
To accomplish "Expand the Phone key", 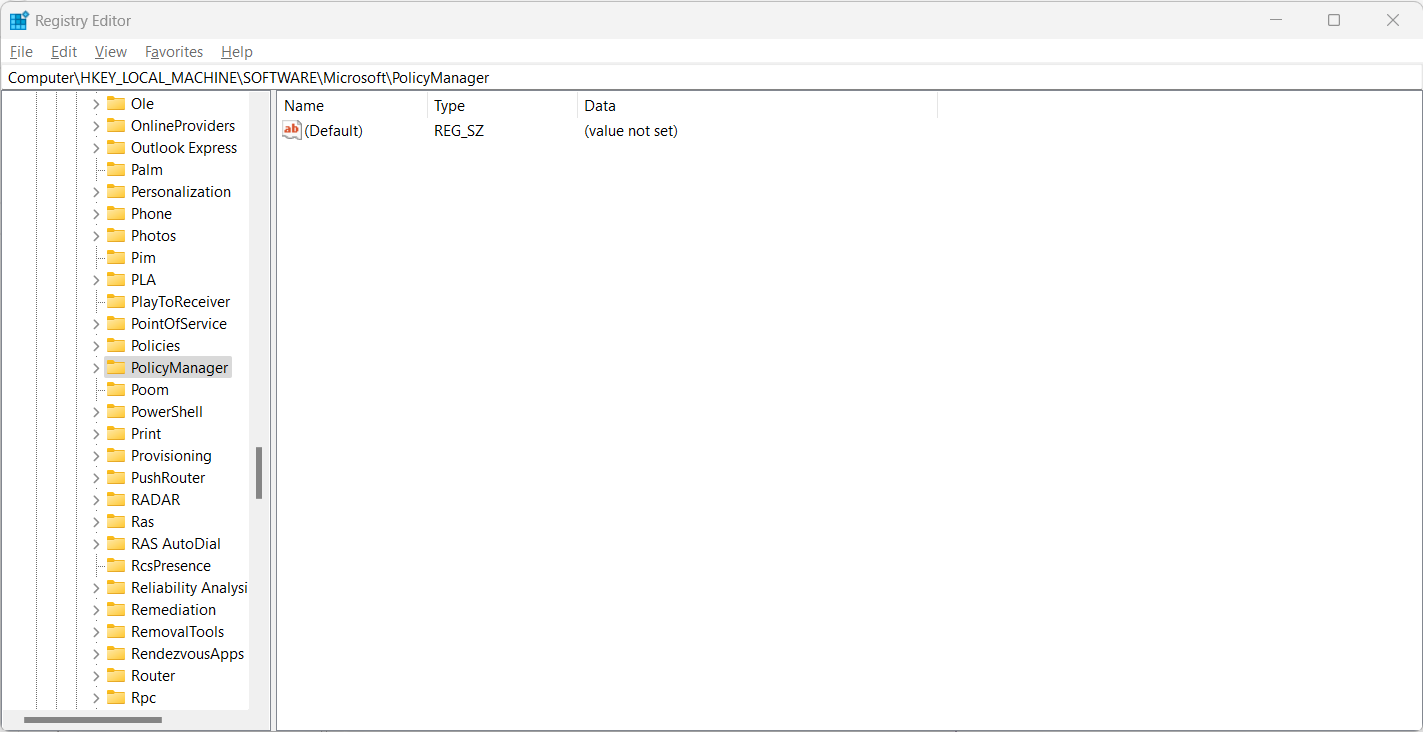I will click(96, 214).
